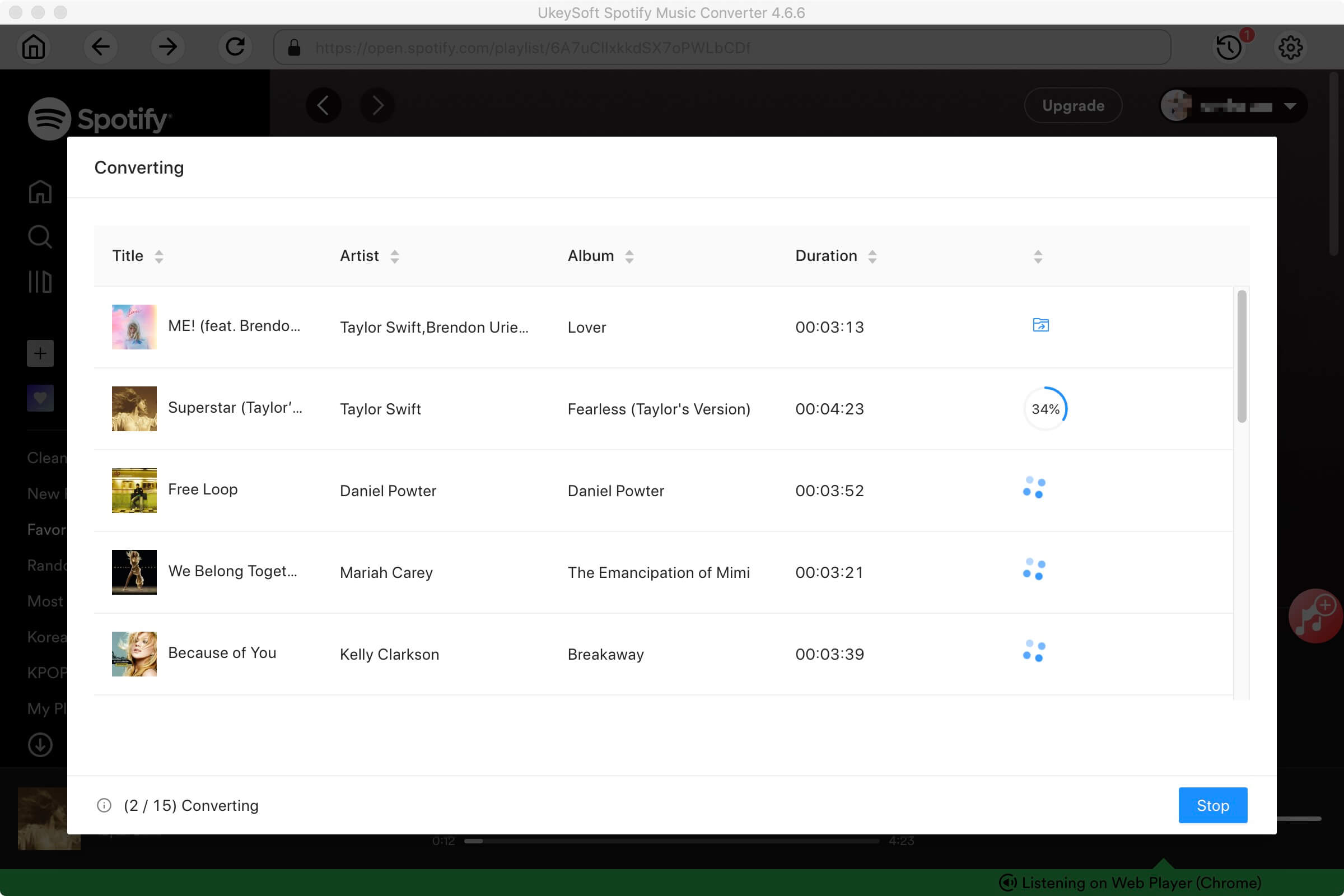Click the loading spinner icon for Because of You
This screenshot has width=1344, height=896.
[x=1034, y=652]
